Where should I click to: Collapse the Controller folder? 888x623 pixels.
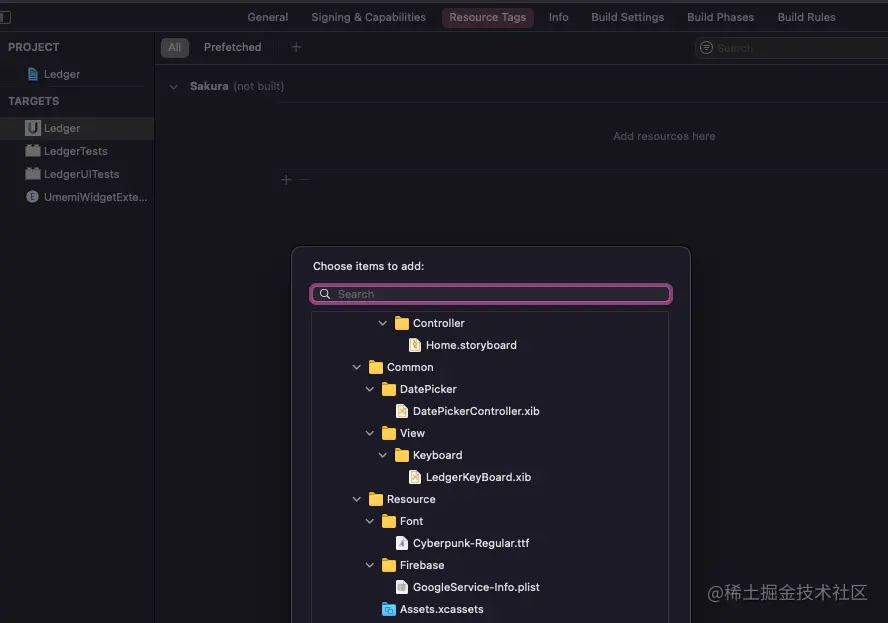[382, 323]
